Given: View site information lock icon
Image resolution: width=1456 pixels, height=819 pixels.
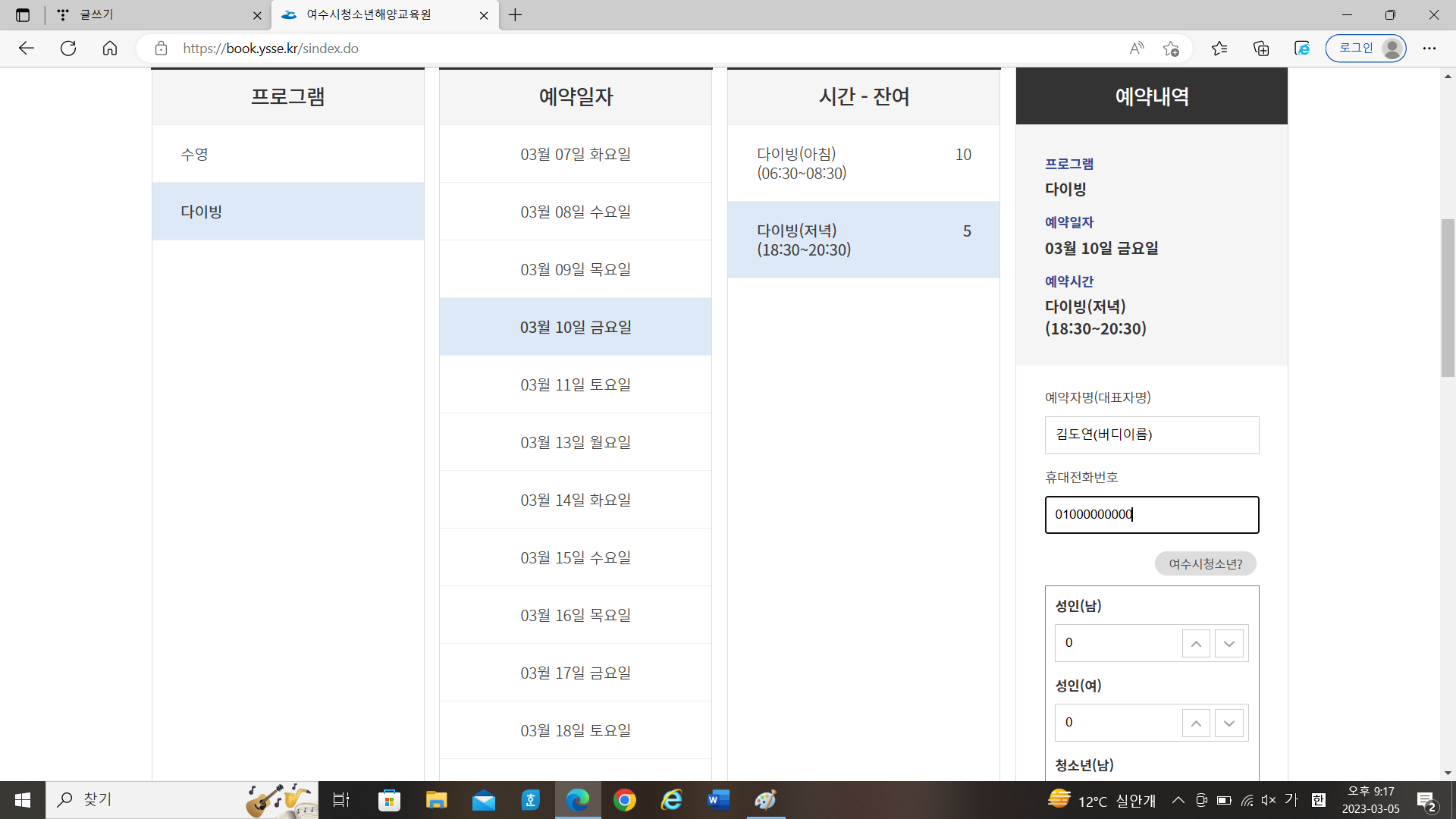Looking at the screenshot, I should 161,49.
